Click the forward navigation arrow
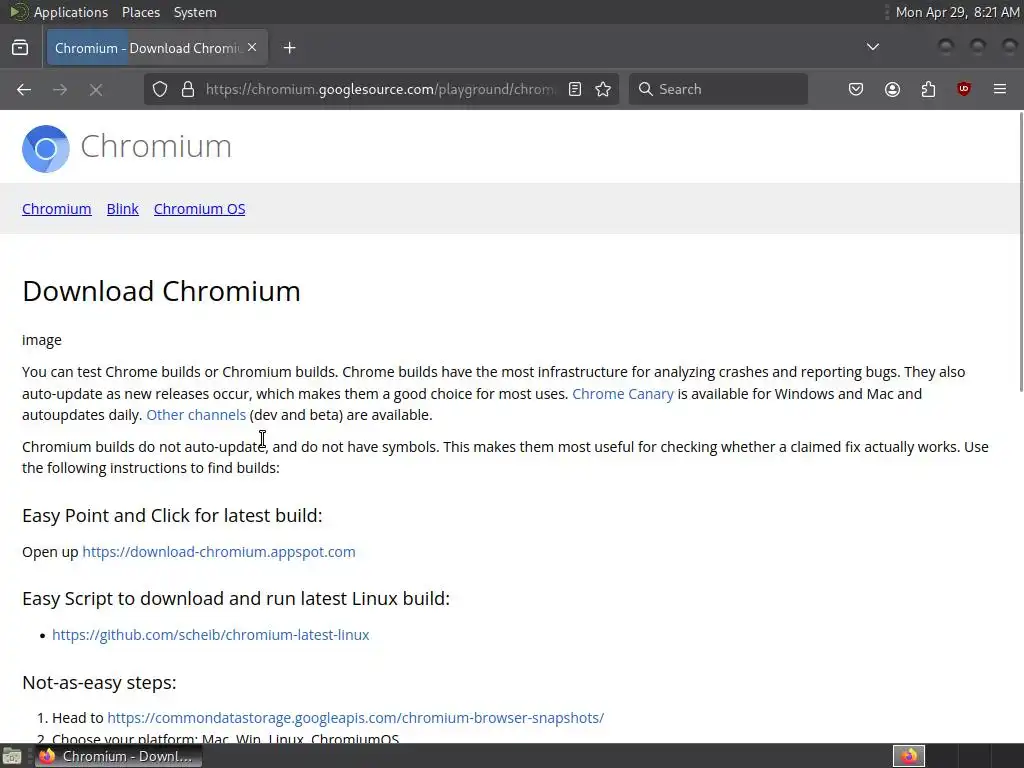The image size is (1024, 768). point(60,89)
